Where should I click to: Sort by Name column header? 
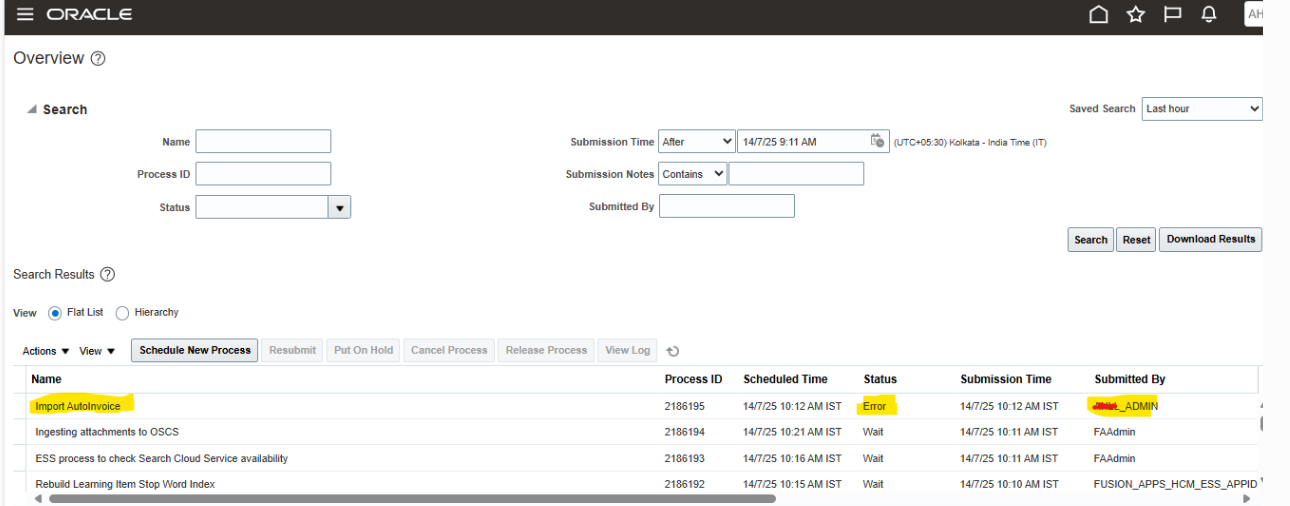click(x=46, y=380)
